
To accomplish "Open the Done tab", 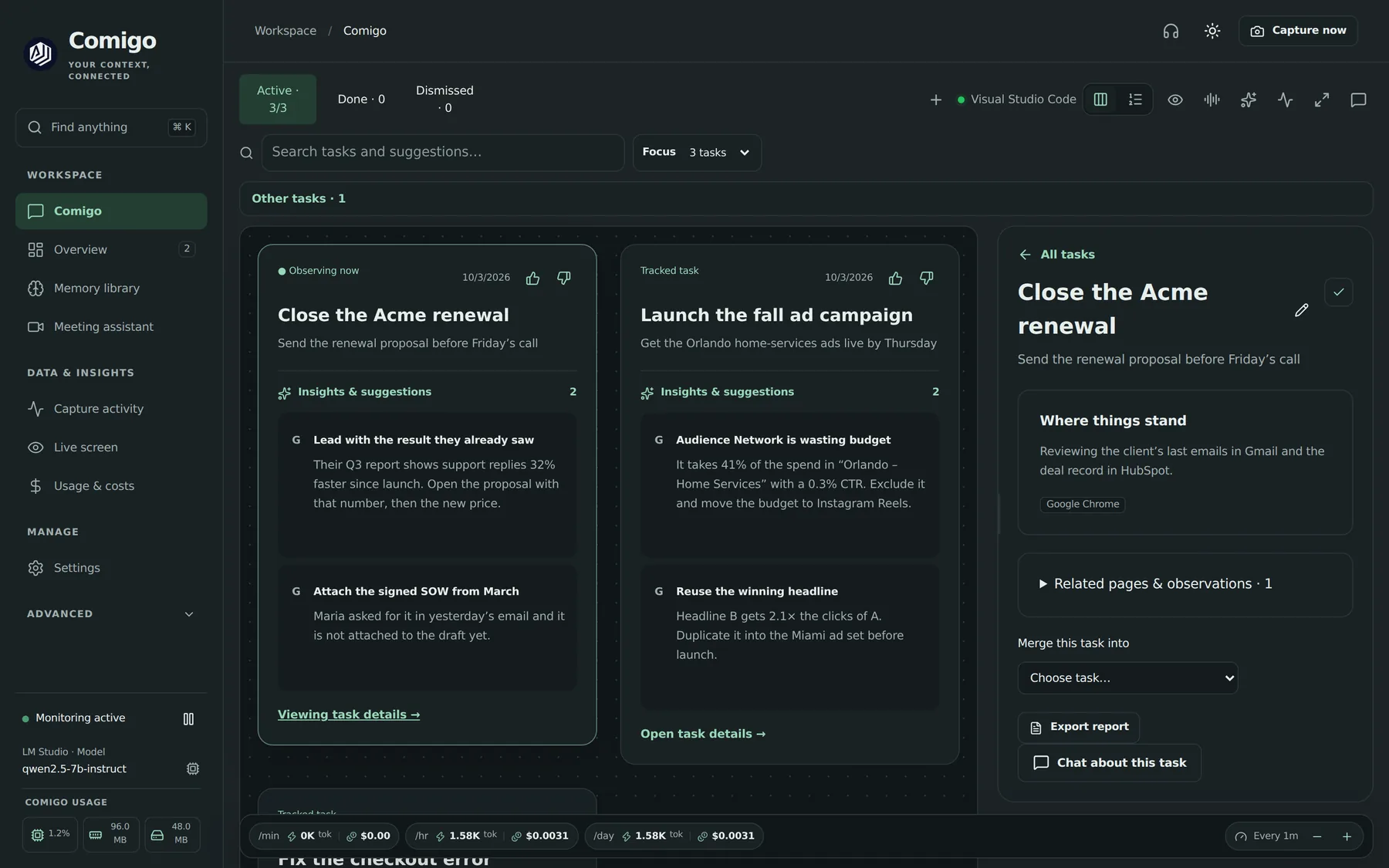I will (x=361, y=100).
